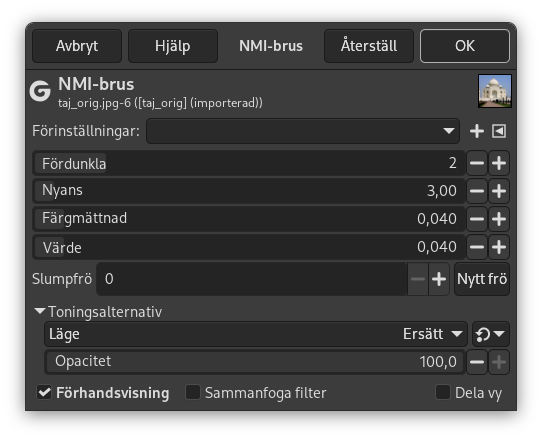Click the Opacitet slider
Viewport: 542px width, 439px height.
tap(255, 362)
